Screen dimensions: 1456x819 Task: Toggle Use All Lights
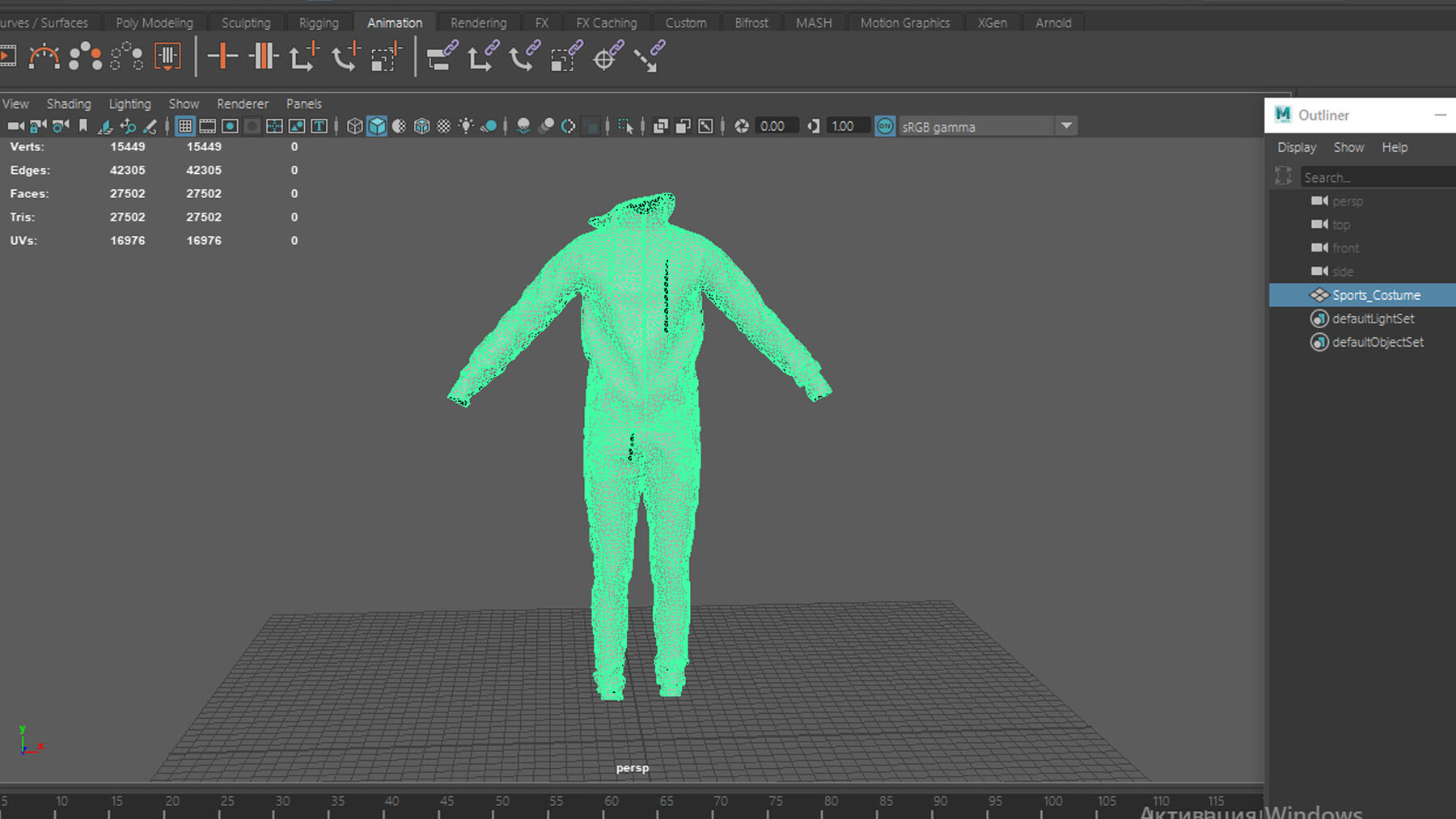point(466,126)
